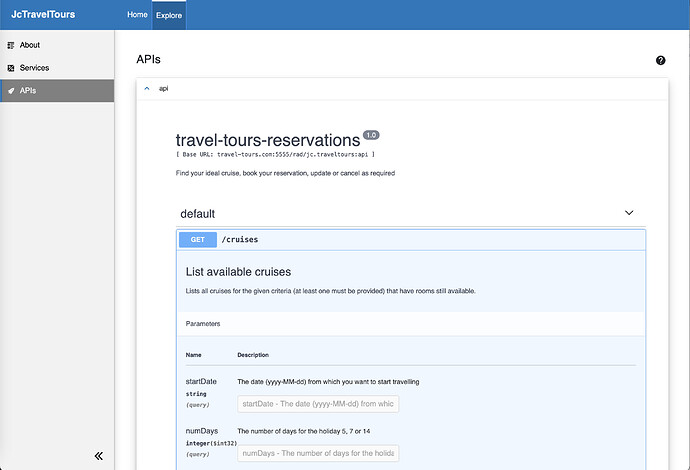This screenshot has height=470, width=690.
Task: Click the GET method badge
Action: coord(198,239)
